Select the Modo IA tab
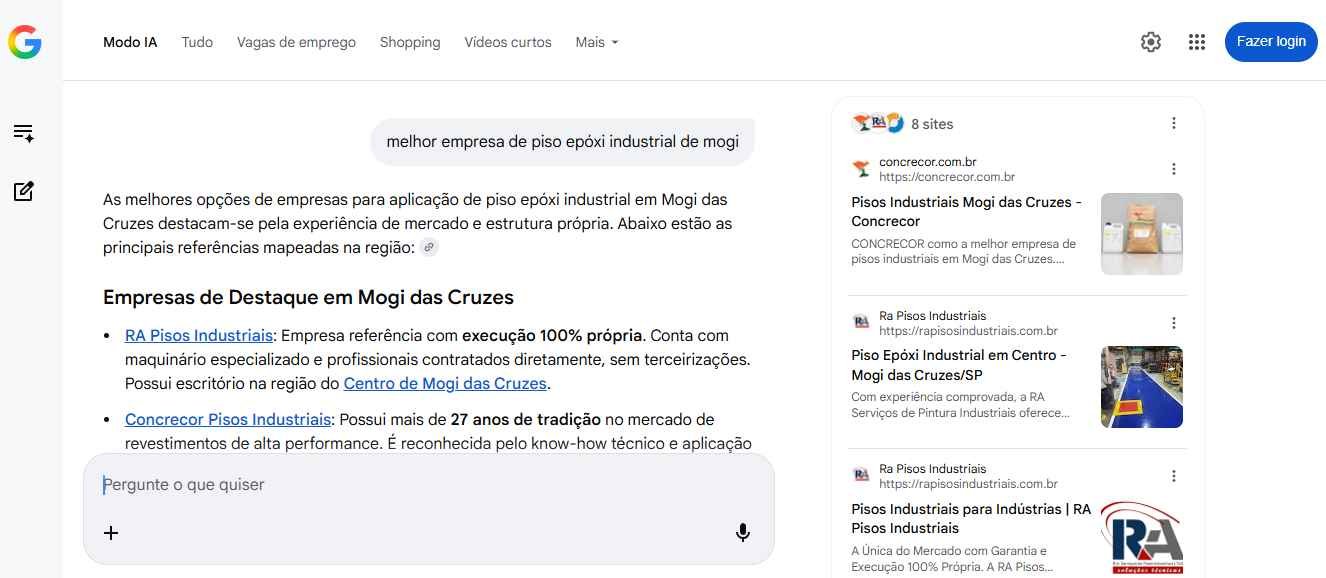This screenshot has height=578, width=1326. 130,42
